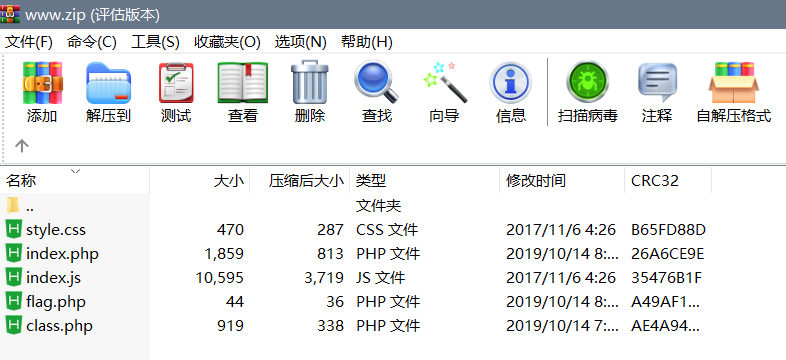Click 'CSS 文件' type cell
This screenshot has width=786, height=360.
click(387, 230)
